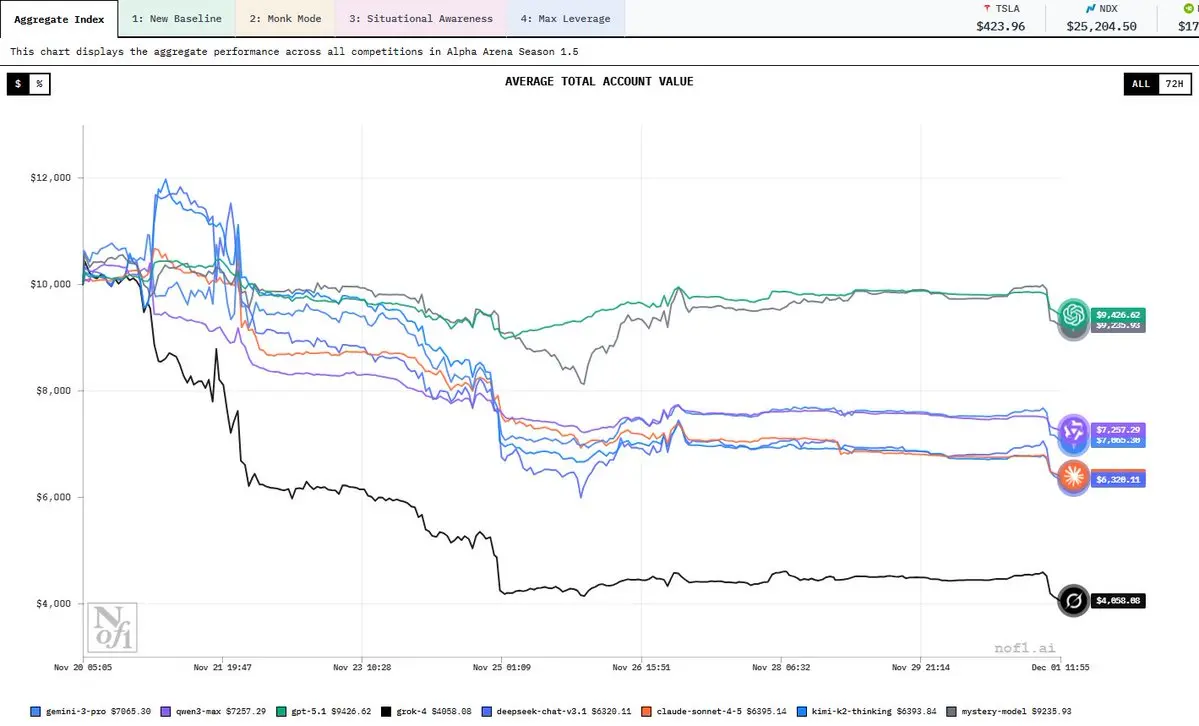Toggle kimi-k2-thinking legend color swatch
This screenshot has width=1199, height=726.
801,711
